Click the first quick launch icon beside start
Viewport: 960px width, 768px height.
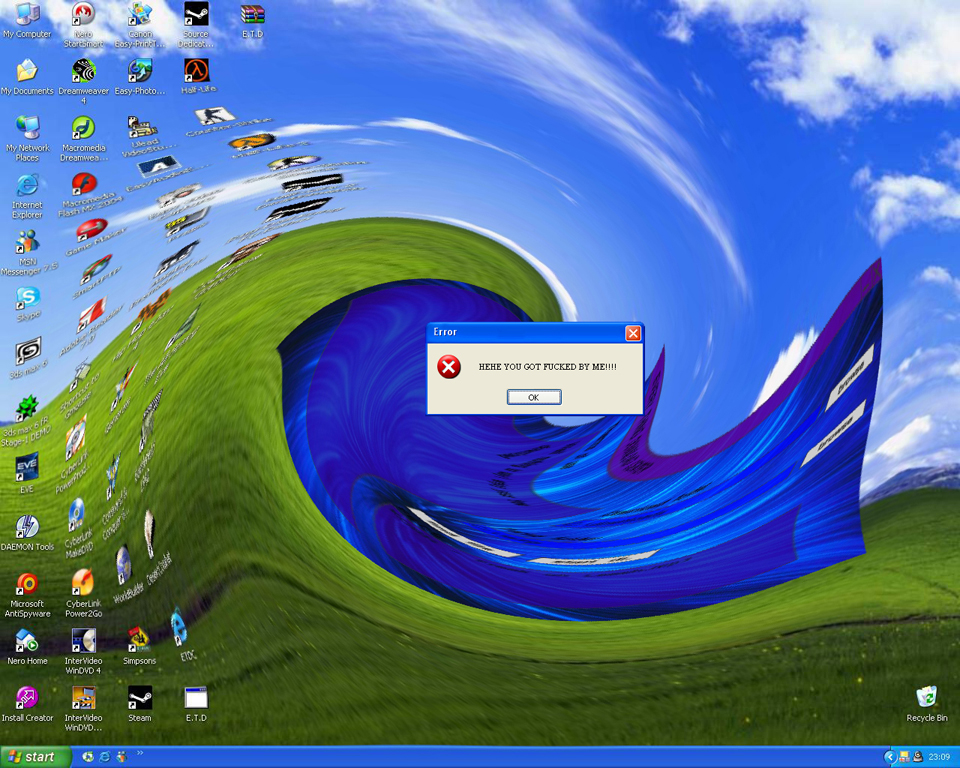pyautogui.click(x=88, y=757)
